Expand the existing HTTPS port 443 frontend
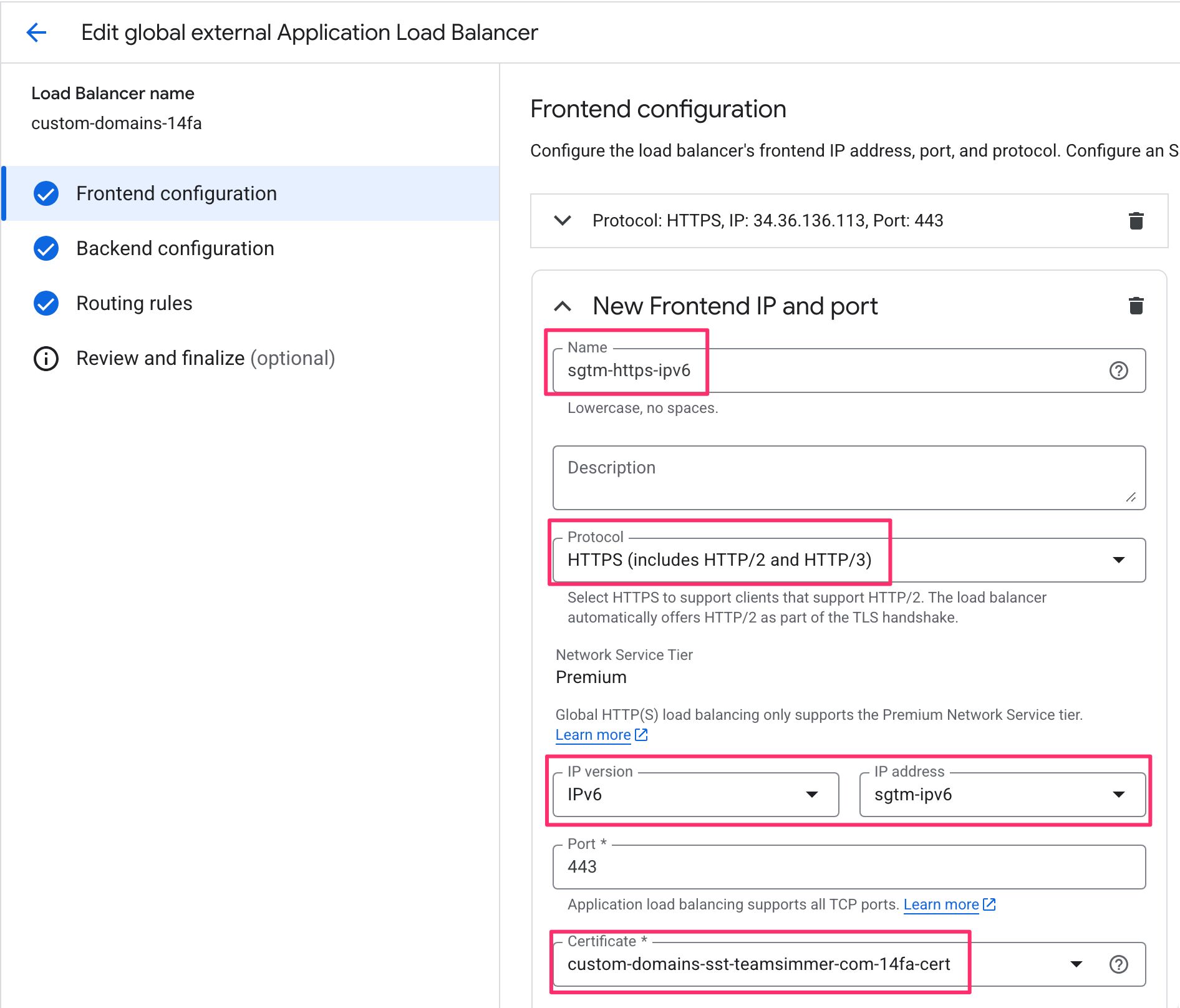1180x1008 pixels. (x=563, y=221)
